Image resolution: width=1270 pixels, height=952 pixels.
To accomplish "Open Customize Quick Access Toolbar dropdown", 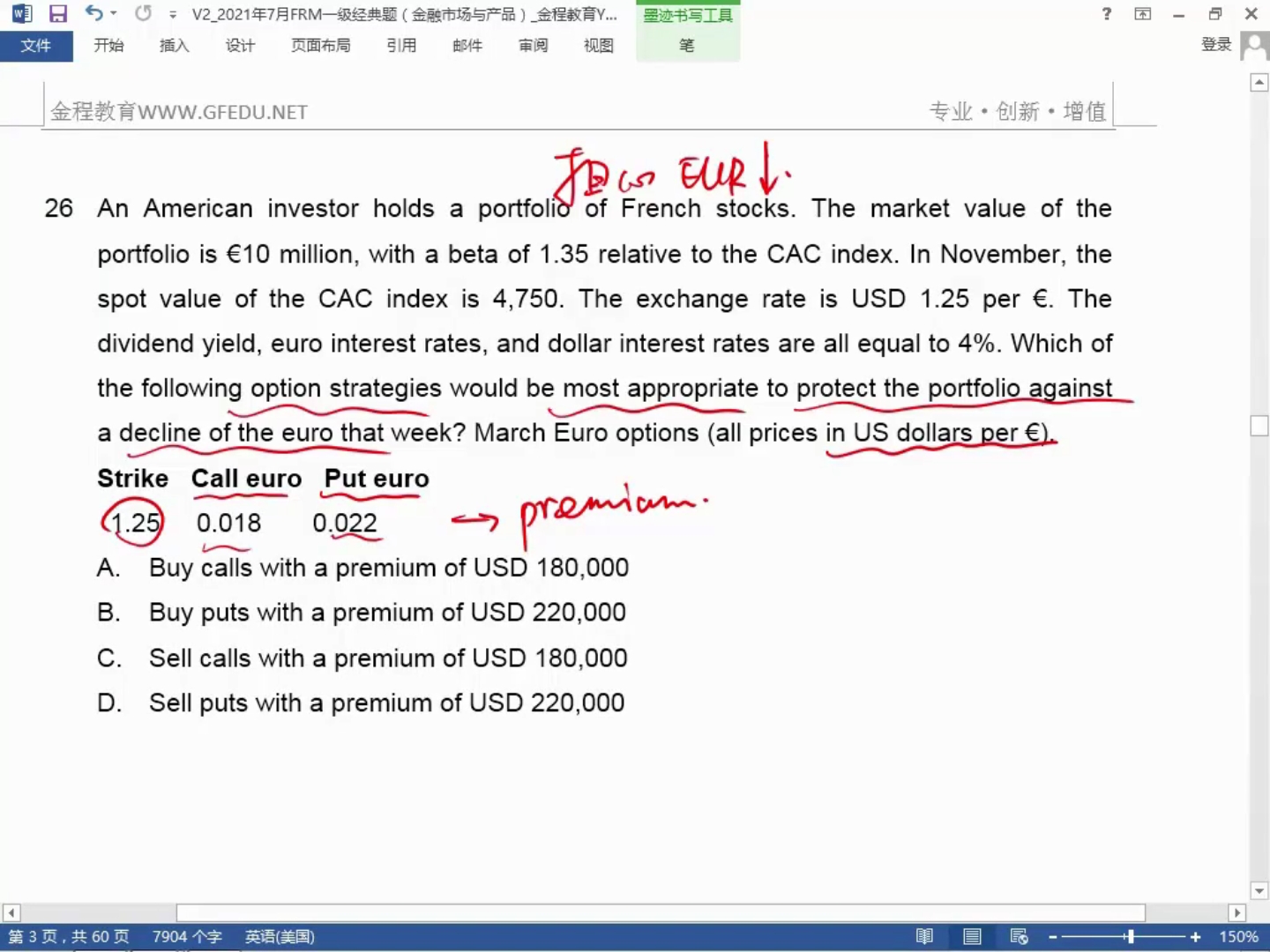I will click(173, 15).
